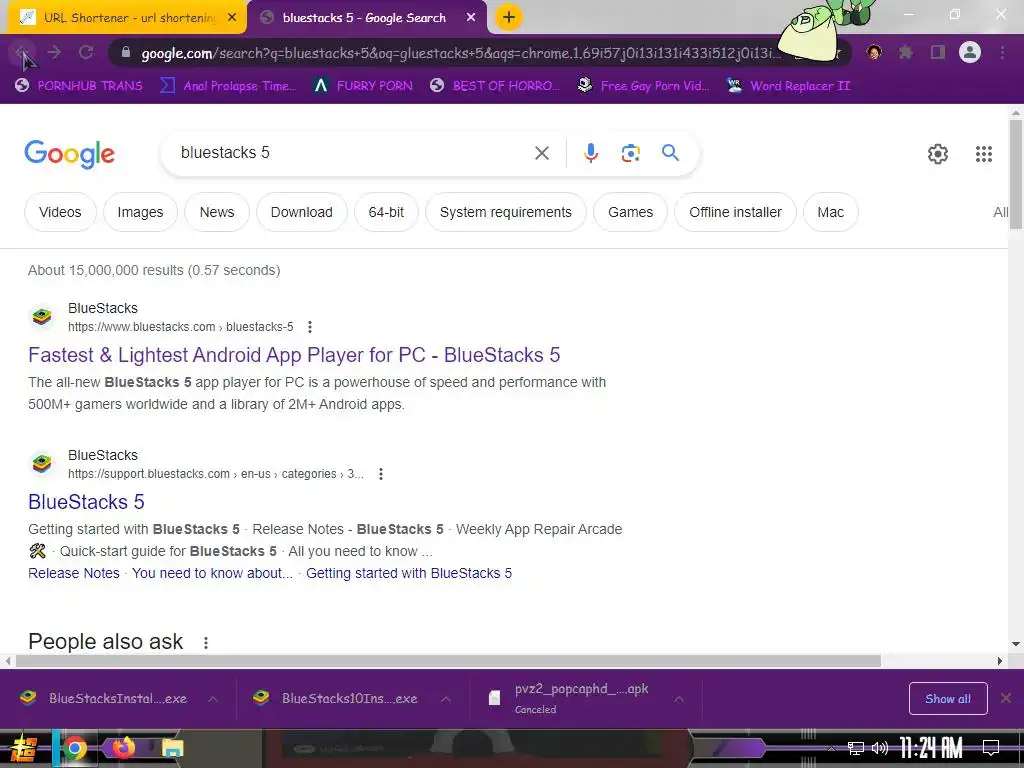Open the options dots for bluestacks.com result

[310, 327]
